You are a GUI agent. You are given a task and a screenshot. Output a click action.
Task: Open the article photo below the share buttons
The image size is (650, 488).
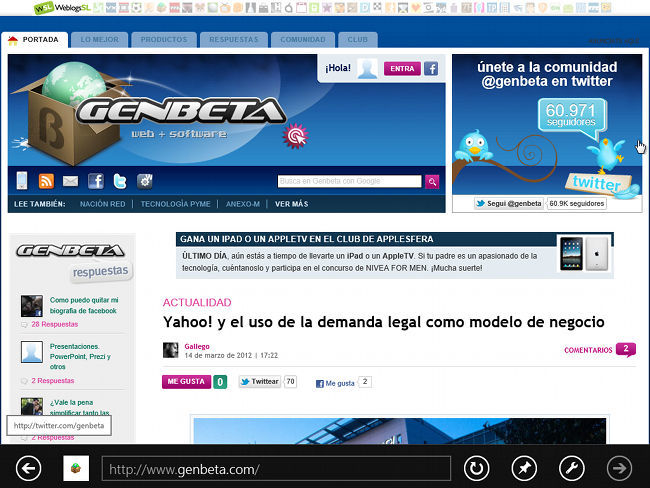[400, 430]
